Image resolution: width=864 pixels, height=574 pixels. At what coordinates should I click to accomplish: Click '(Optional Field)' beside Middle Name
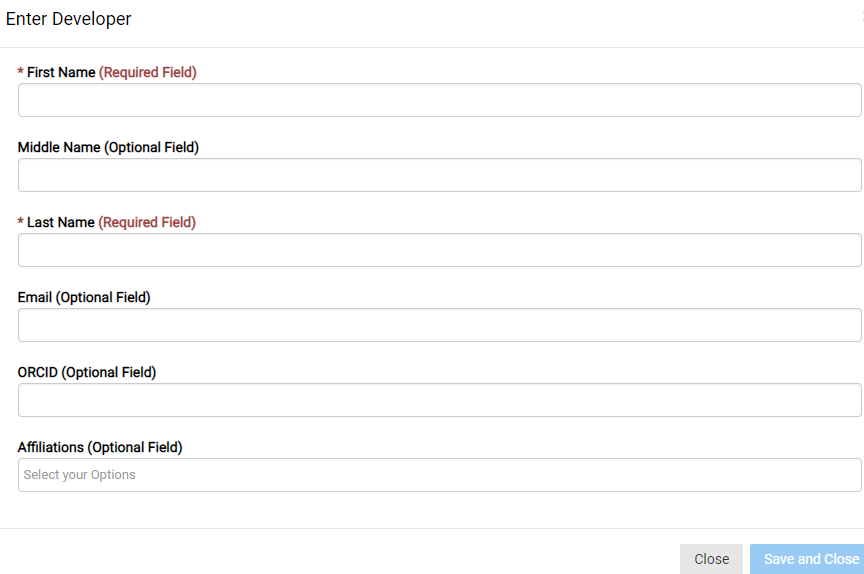click(x=152, y=147)
